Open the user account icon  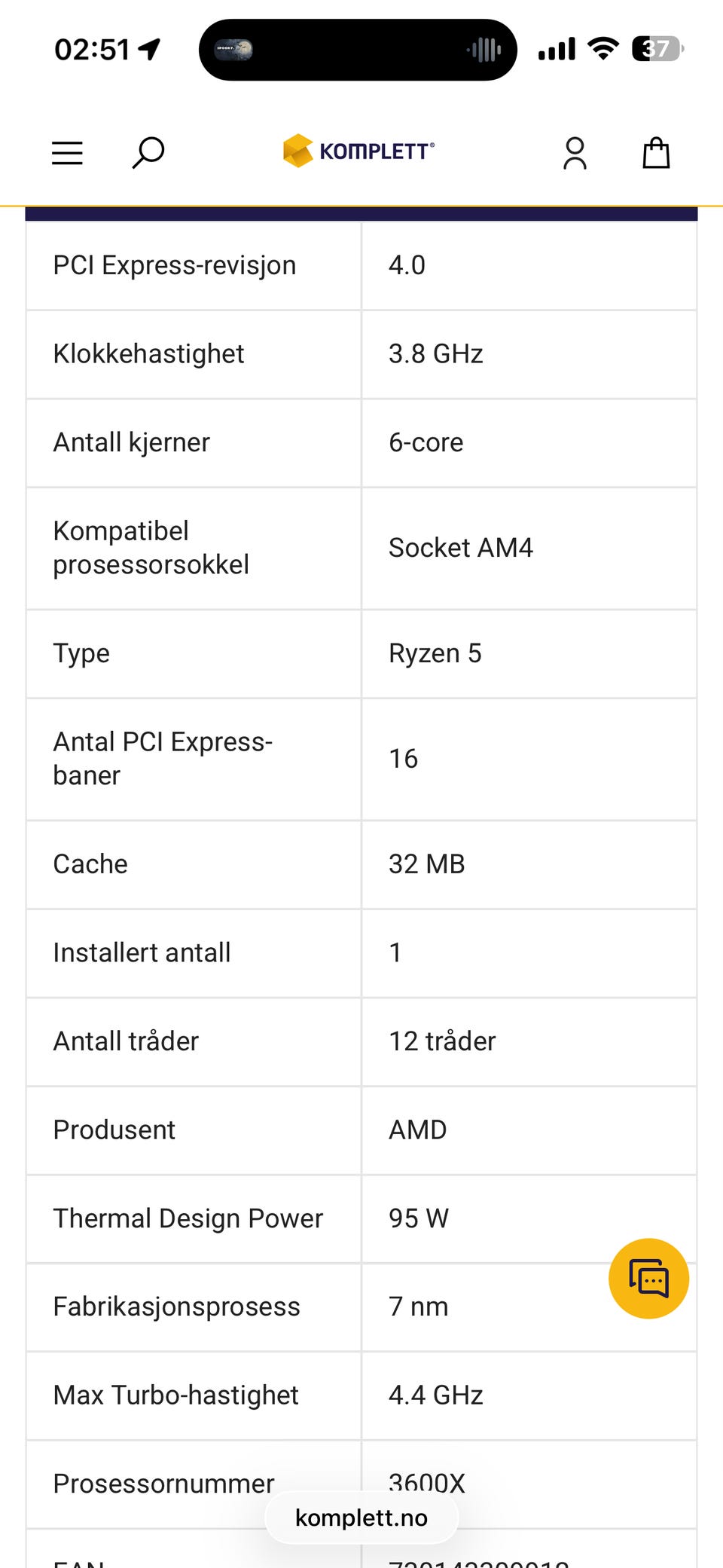pyautogui.click(x=575, y=153)
